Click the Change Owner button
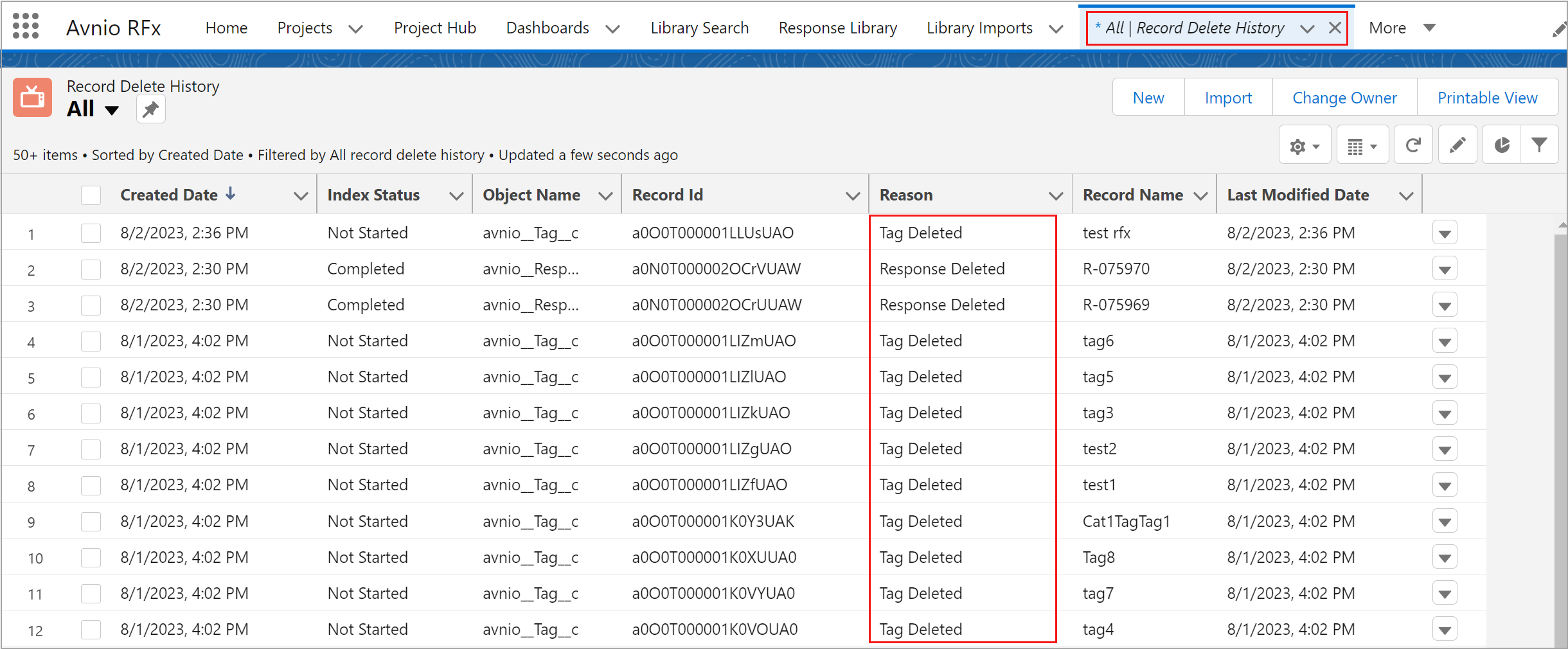1568x649 pixels. [1344, 98]
